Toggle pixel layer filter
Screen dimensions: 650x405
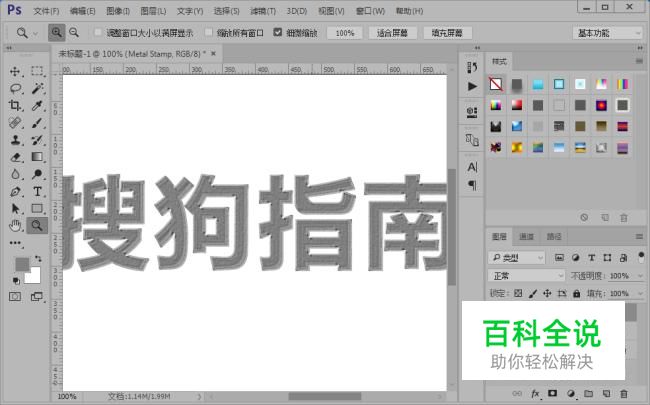(559, 258)
